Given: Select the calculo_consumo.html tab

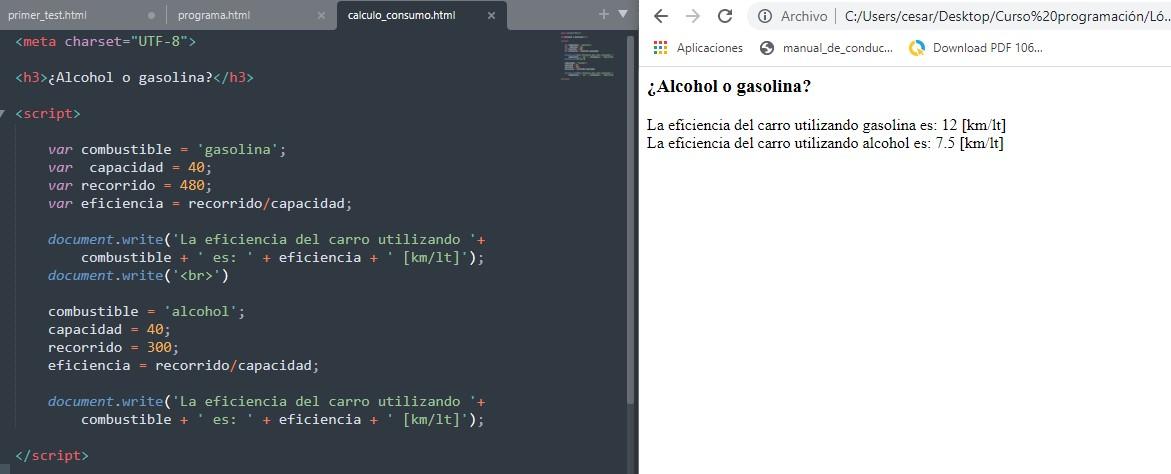Looking at the screenshot, I should point(402,15).
